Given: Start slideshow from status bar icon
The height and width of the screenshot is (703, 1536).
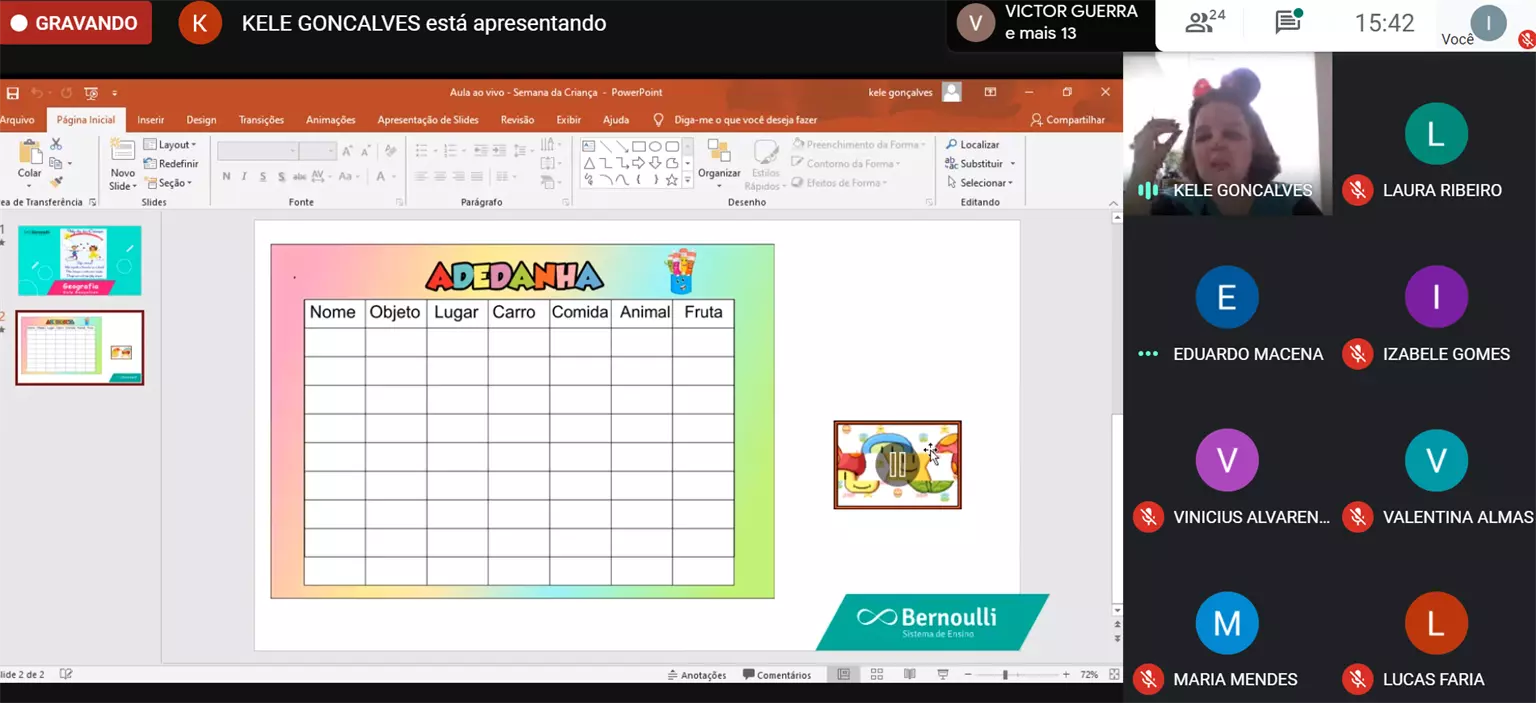Looking at the screenshot, I should coord(942,675).
